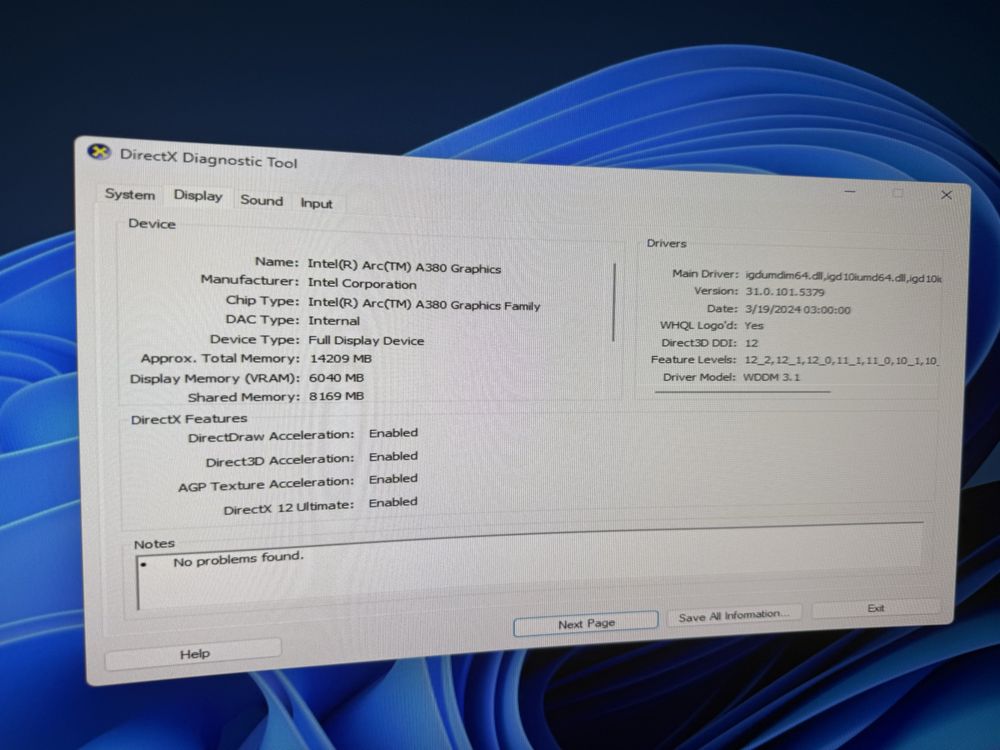
Task: Click the Drivers panel horizontal scrollbar
Action: (742, 391)
